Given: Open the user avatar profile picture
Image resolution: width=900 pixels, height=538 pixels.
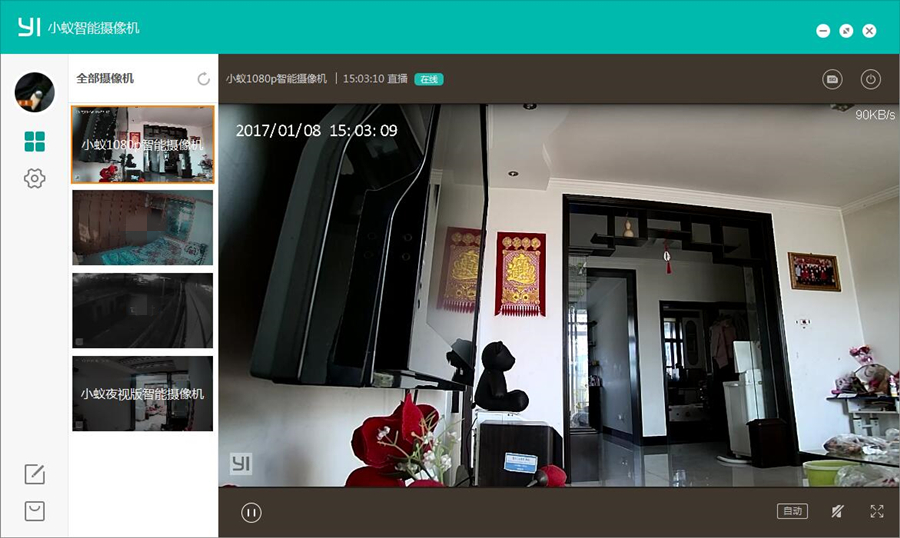Looking at the screenshot, I should tap(34, 92).
